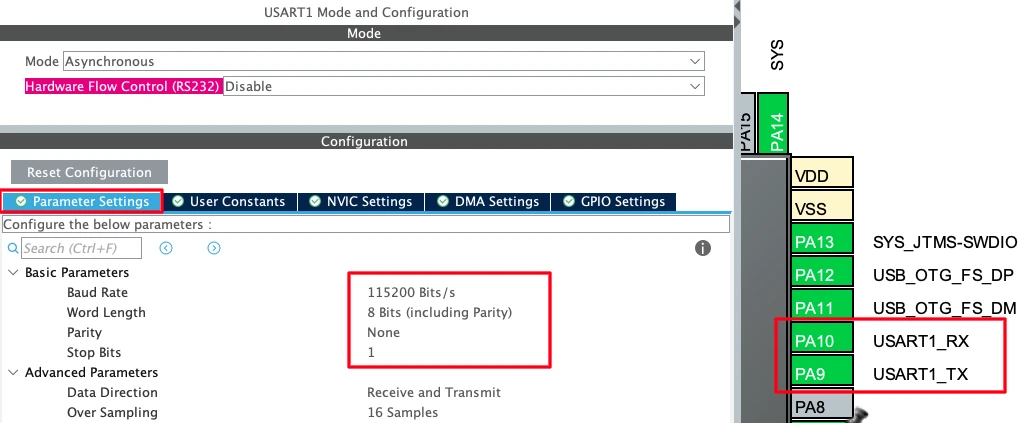Click the Over Sampling parameter label
The image size is (1034, 423).
(112, 413)
